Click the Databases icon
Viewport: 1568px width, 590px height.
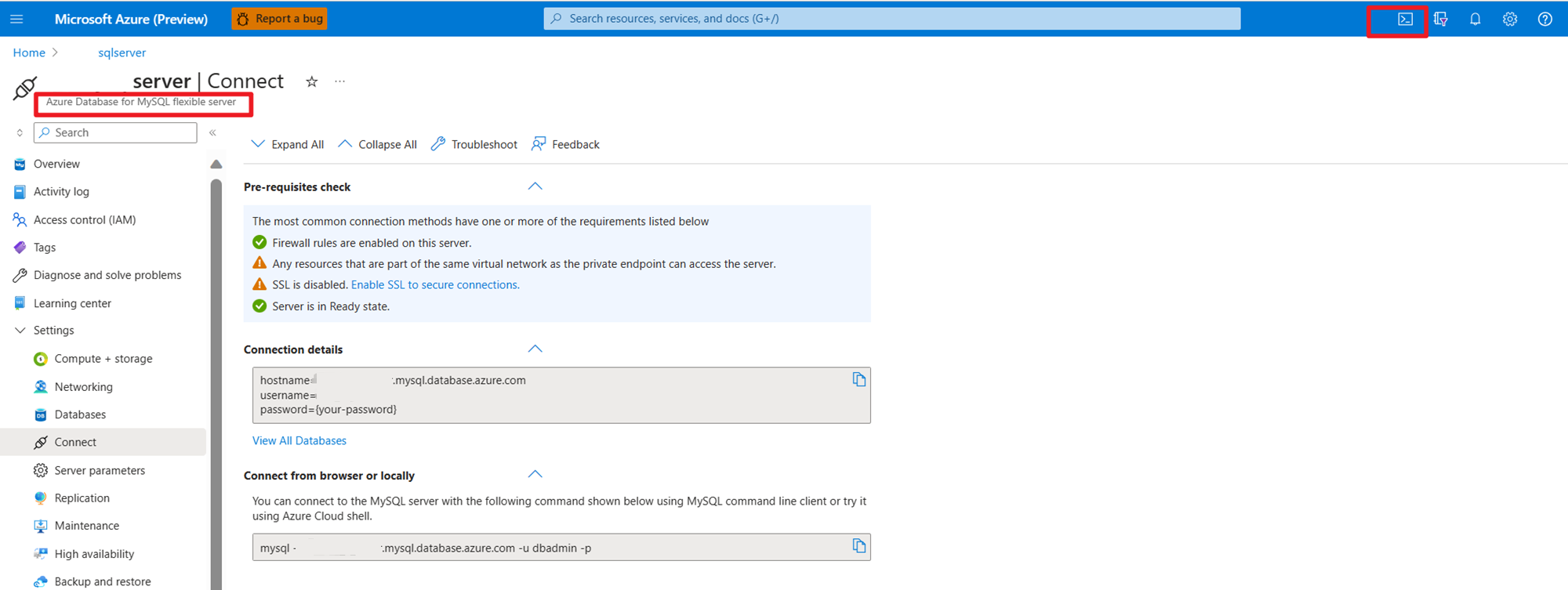(41, 414)
